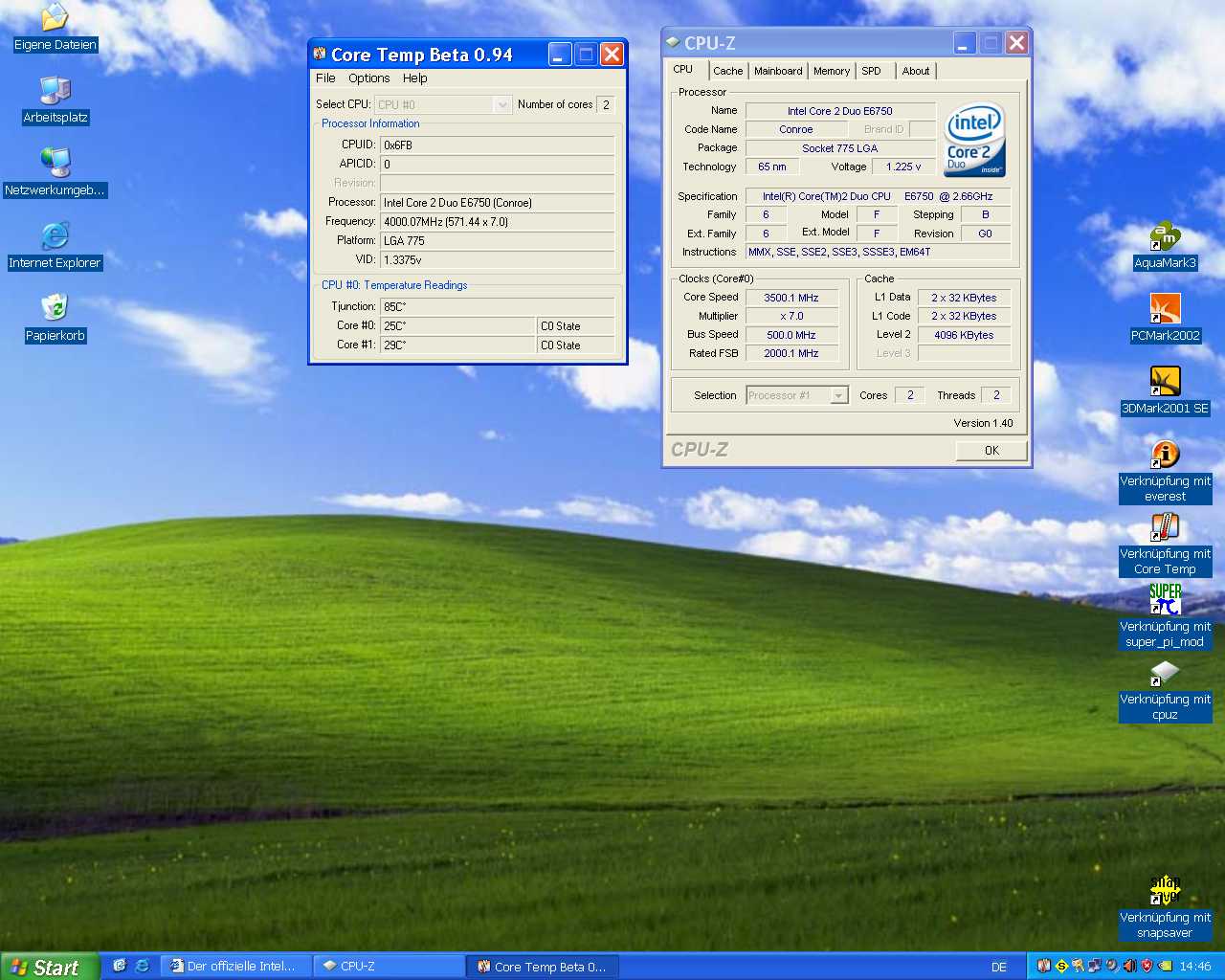Click the Instructions list in CPU-Z
This screenshot has width=1225, height=980.
tap(878, 252)
